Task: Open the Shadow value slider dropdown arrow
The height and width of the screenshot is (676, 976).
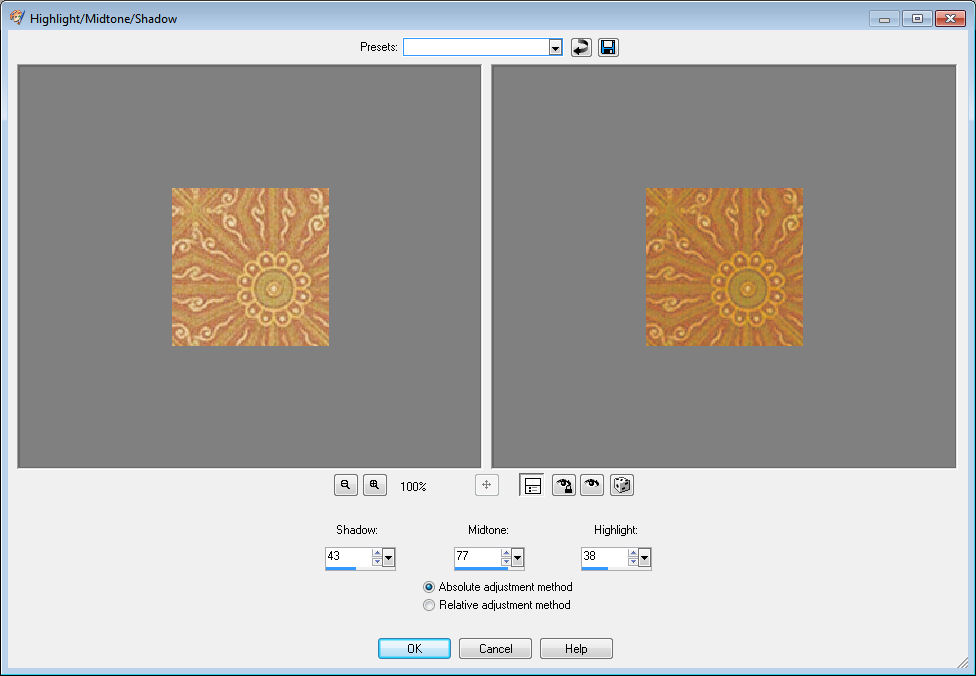Action: [x=388, y=557]
